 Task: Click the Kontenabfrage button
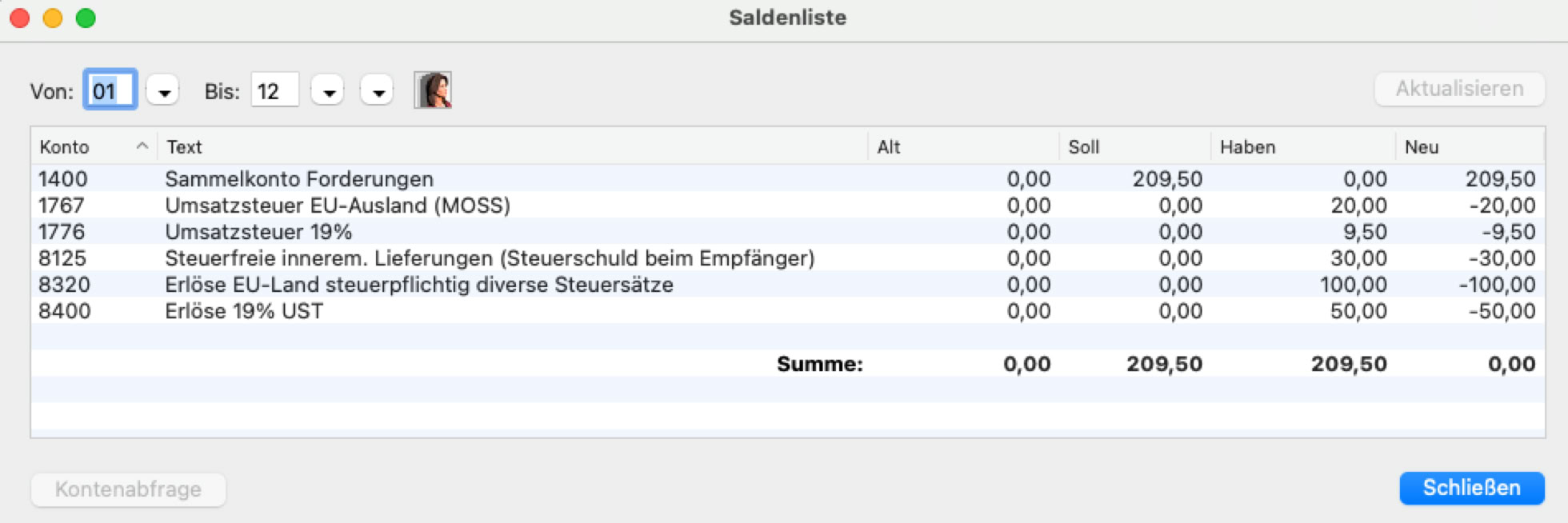[128, 489]
